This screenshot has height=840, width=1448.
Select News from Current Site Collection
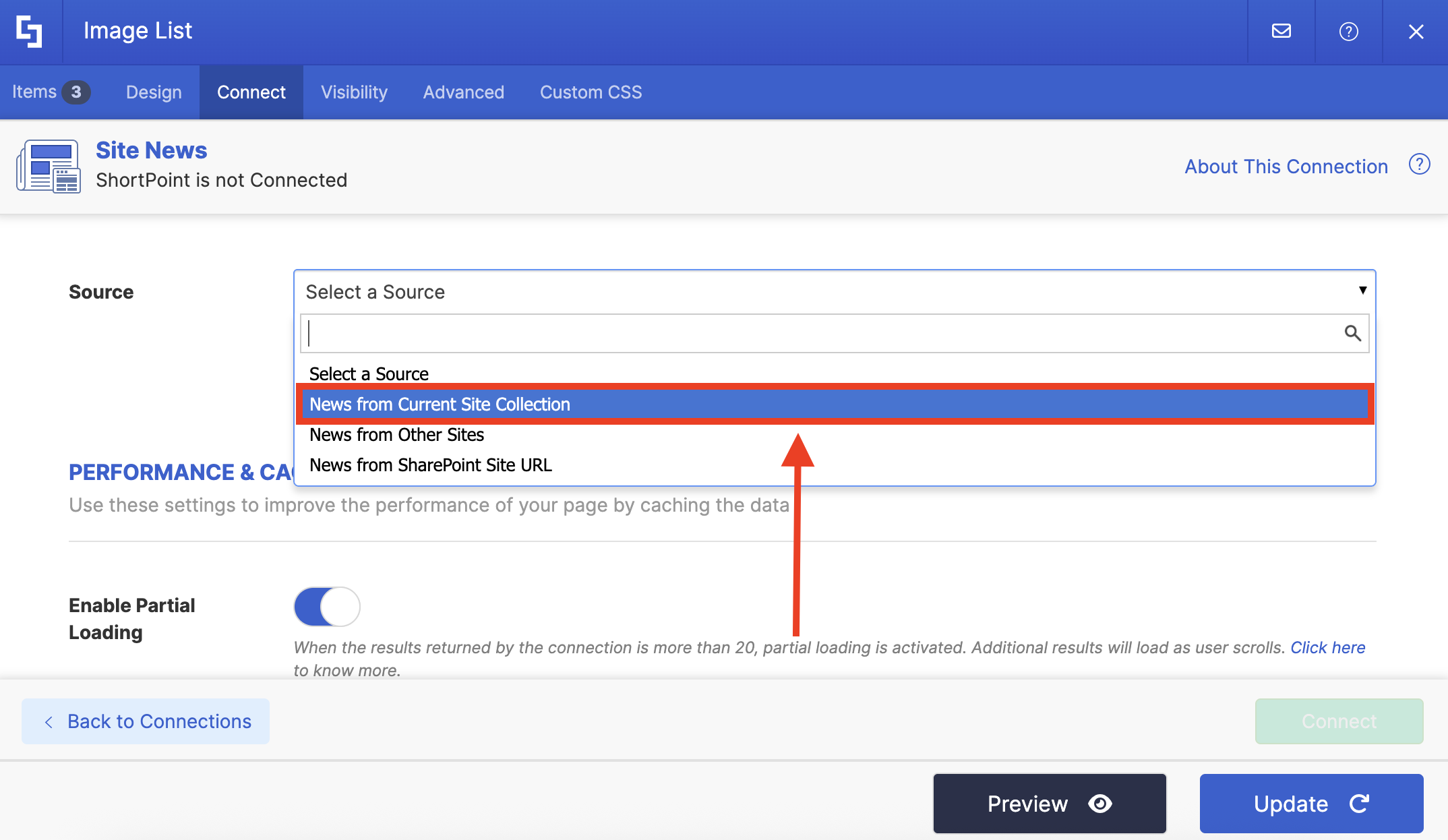click(440, 404)
